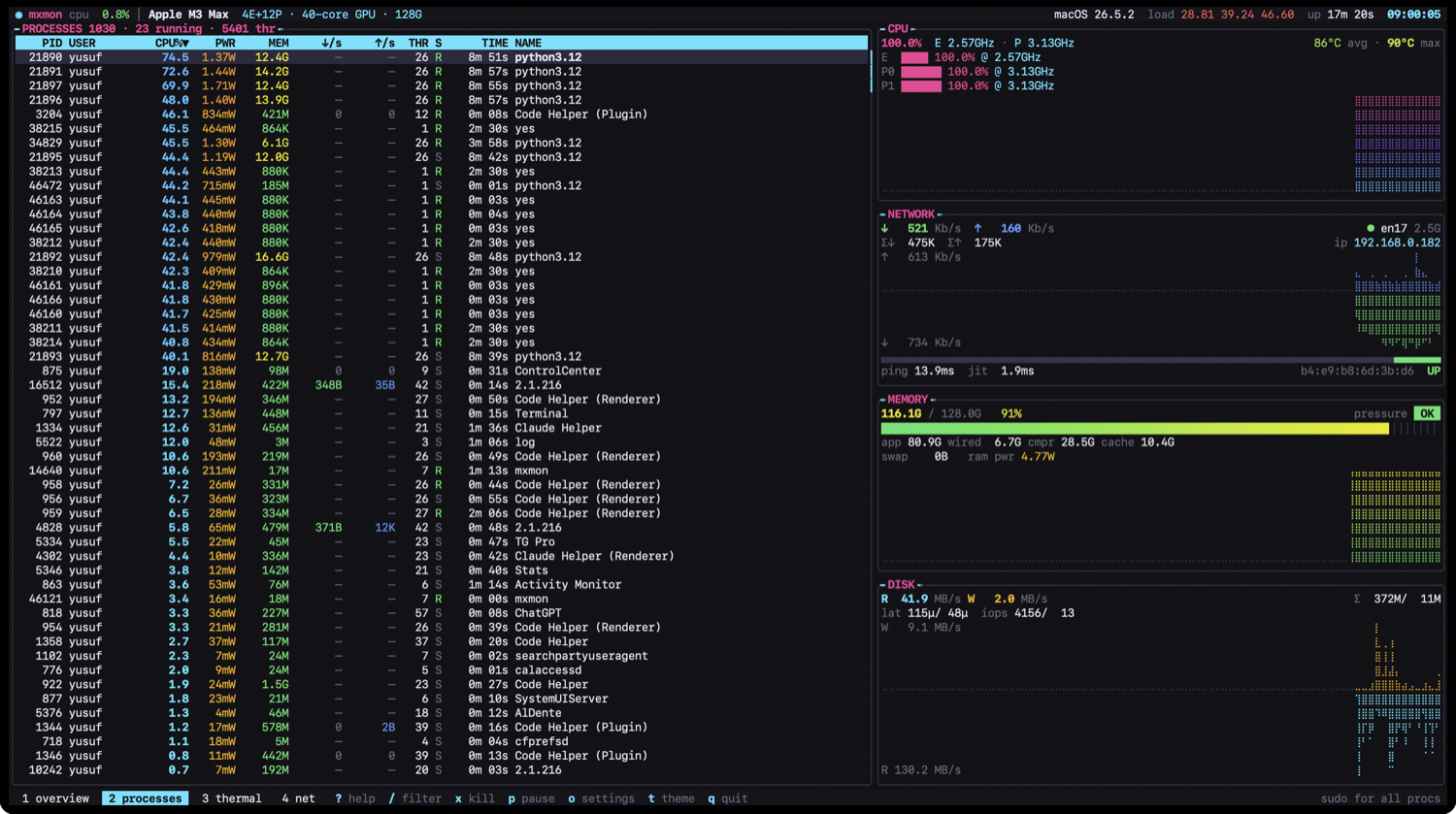Open the o settings option
Image resolution: width=1456 pixels, height=814 pixels.
tap(601, 798)
